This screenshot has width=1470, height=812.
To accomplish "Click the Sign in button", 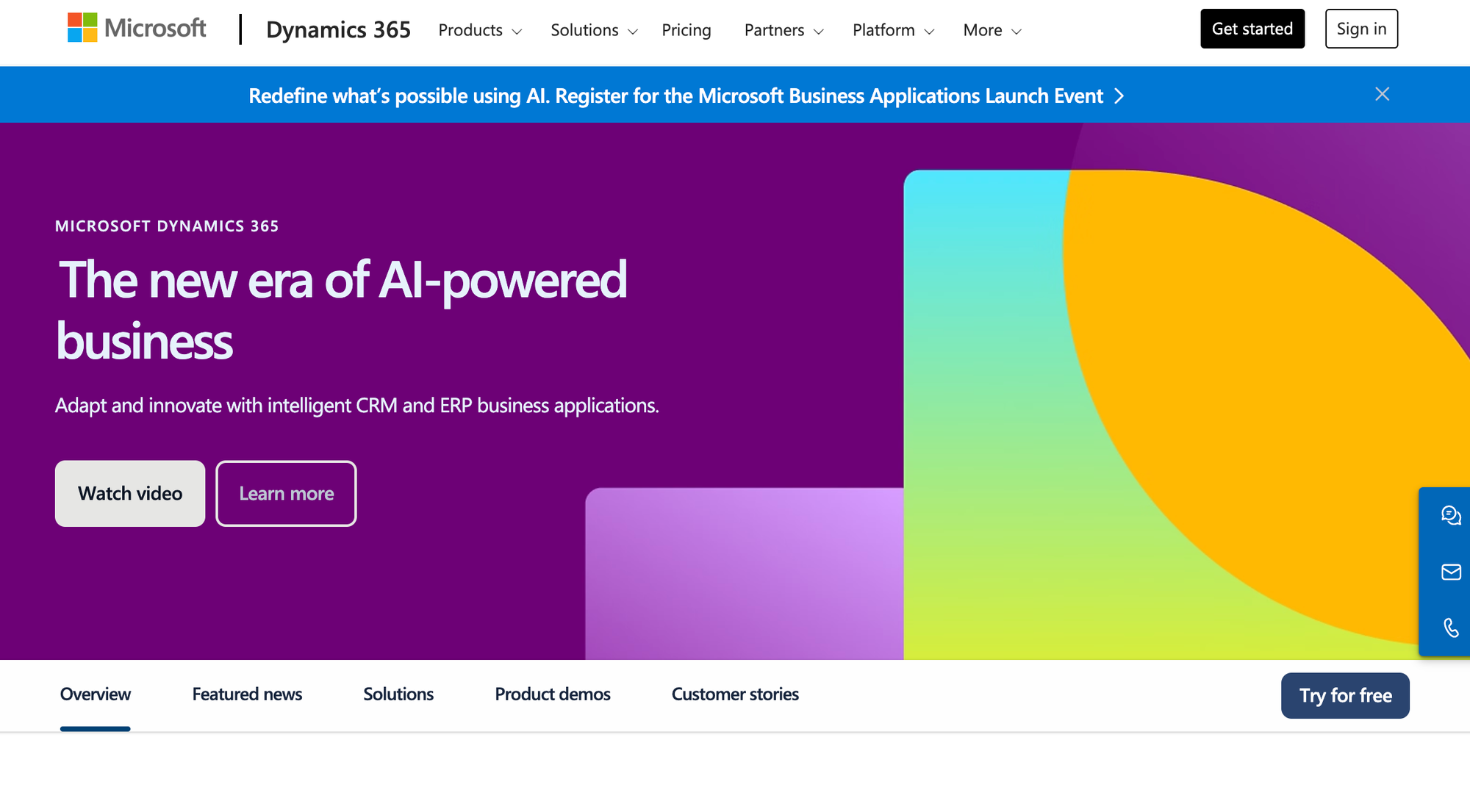I will (x=1360, y=29).
